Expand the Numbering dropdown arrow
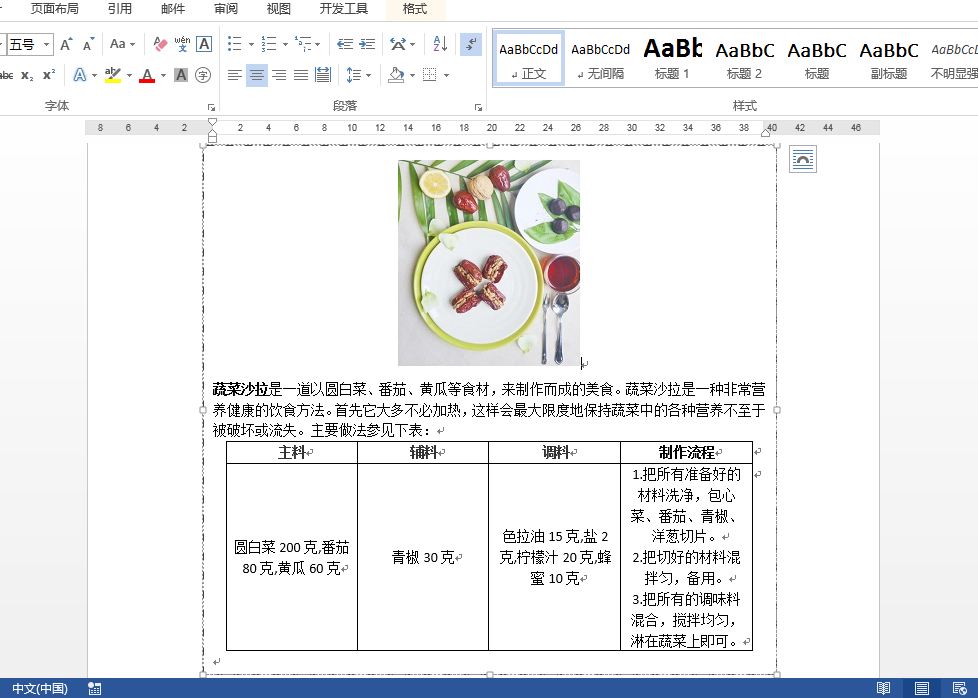 pyautogui.click(x=285, y=44)
